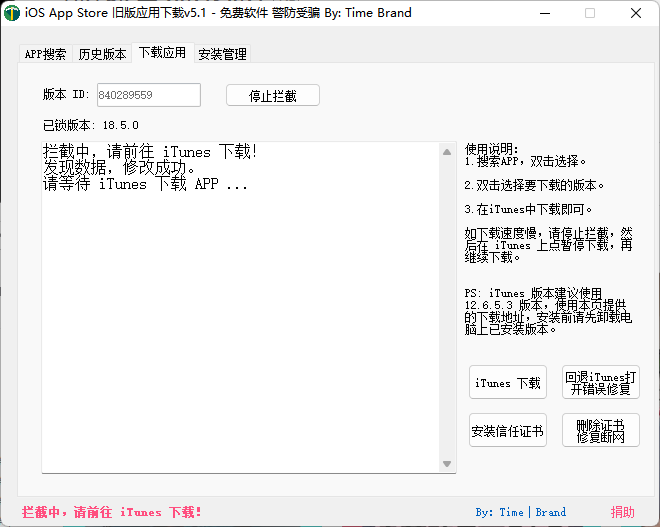Click the 已锁版本: 18.5.0 label
This screenshot has height=527, width=660.
point(91,125)
